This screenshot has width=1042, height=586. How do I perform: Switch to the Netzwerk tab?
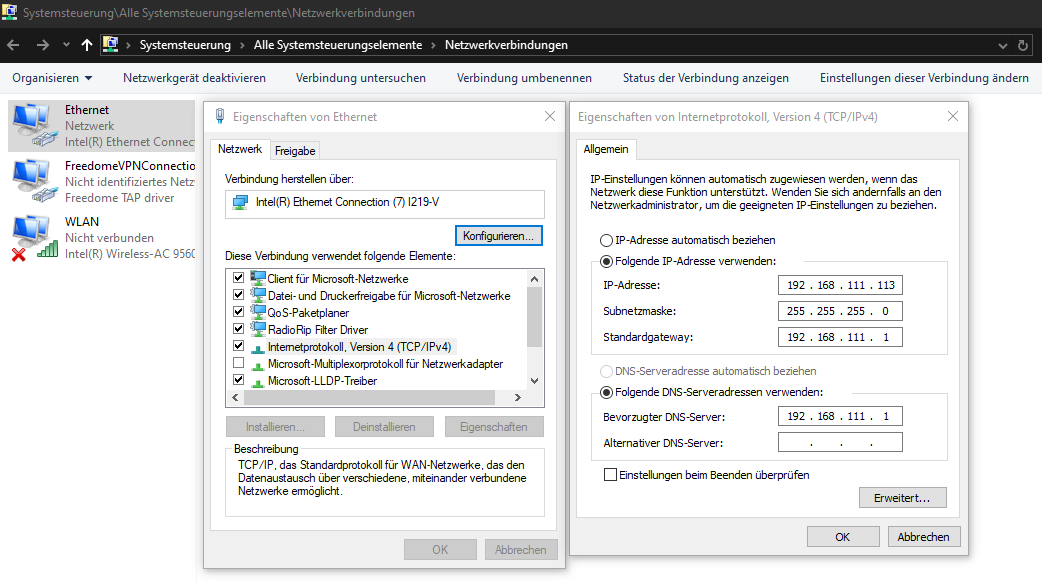[x=240, y=149]
